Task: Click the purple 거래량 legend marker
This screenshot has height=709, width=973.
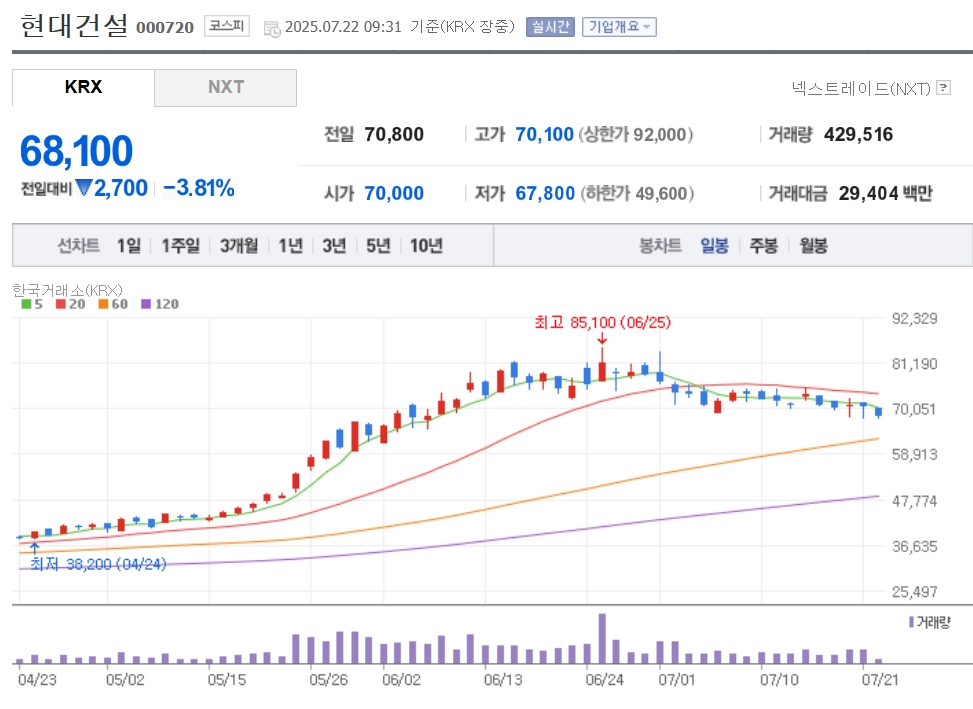Action: pyautogui.click(x=911, y=622)
